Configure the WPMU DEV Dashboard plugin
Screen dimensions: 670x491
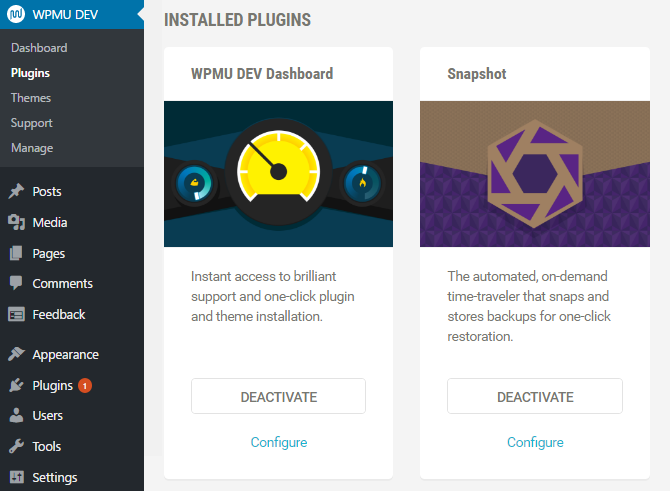pos(279,442)
